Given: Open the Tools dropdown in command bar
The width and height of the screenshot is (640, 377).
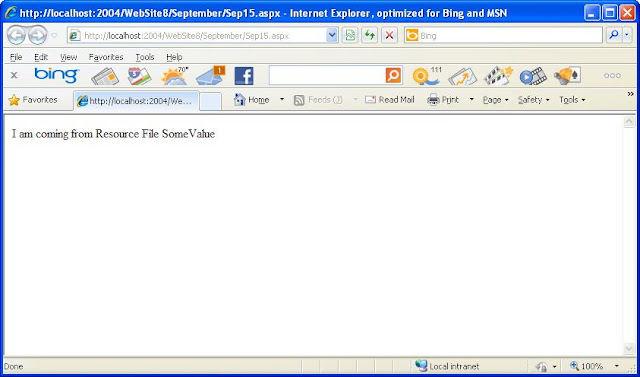Looking at the screenshot, I should pyautogui.click(x=572, y=100).
